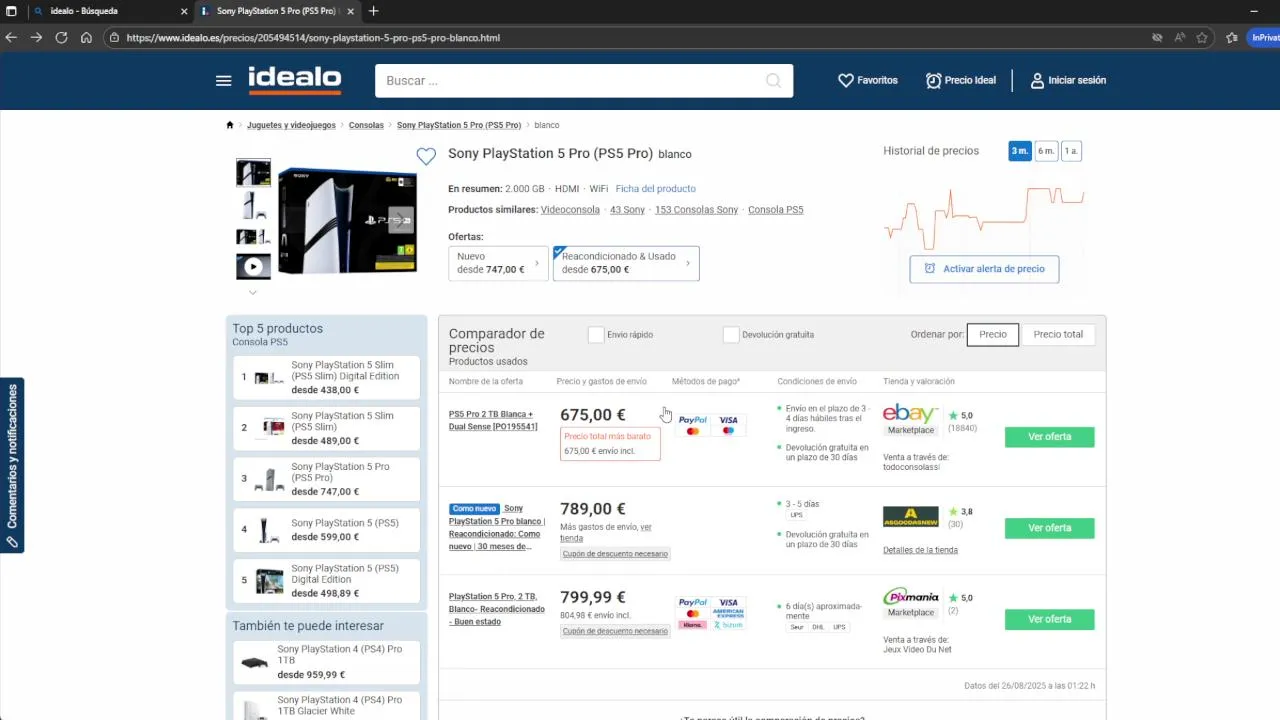Add product to favorites with heart icon
1280x720 pixels.
click(426, 156)
